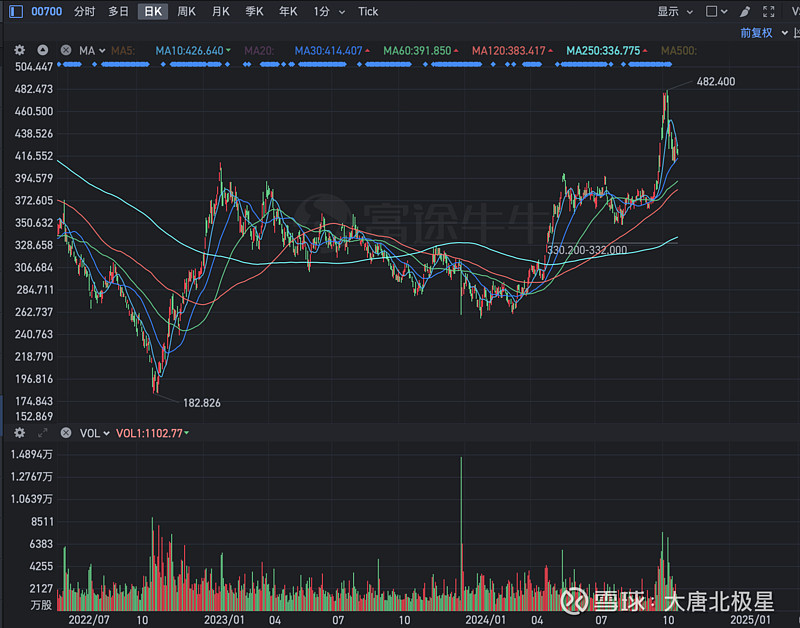The height and width of the screenshot is (628, 800).
Task: Open the 显示 display dropdown
Action: point(675,11)
